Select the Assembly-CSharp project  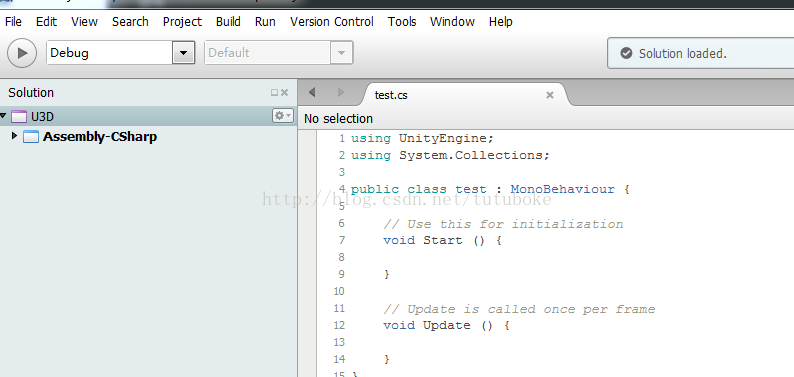[100, 137]
